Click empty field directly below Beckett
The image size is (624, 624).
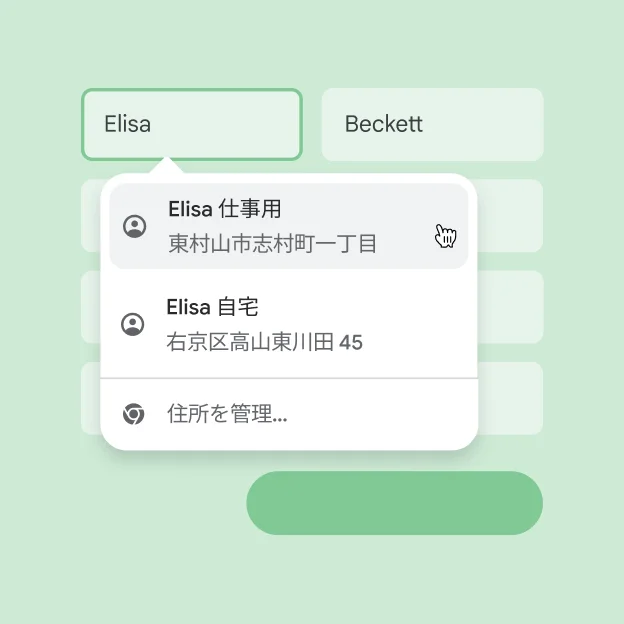tap(511, 215)
